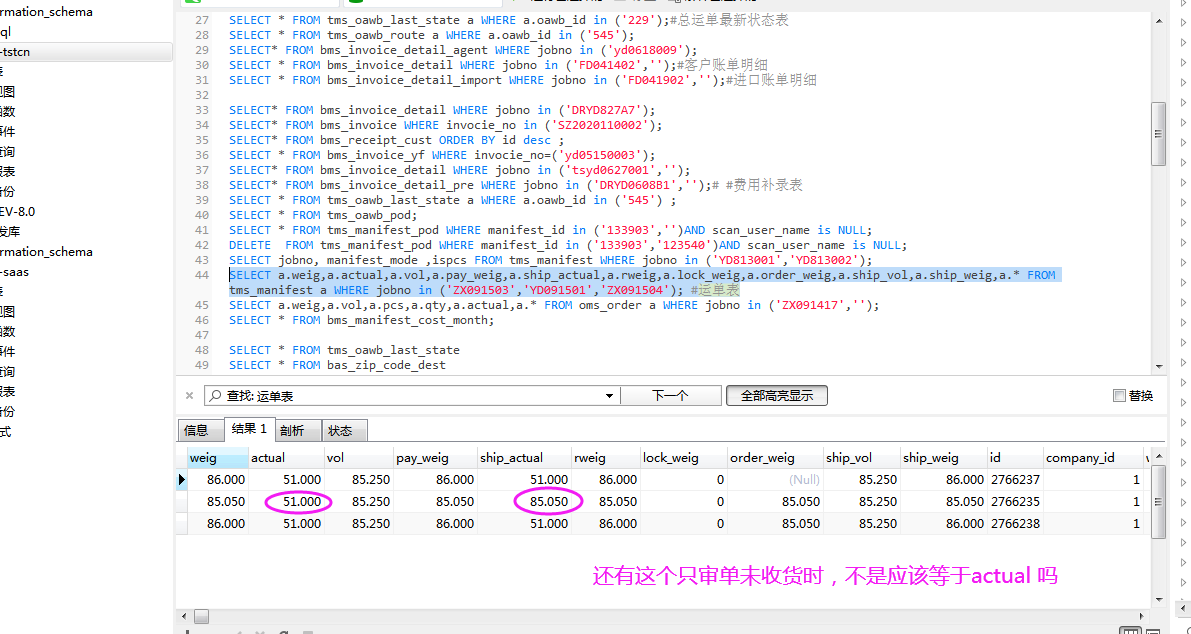
Task: Click the magnifier icon in find field
Action: [x=215, y=396]
